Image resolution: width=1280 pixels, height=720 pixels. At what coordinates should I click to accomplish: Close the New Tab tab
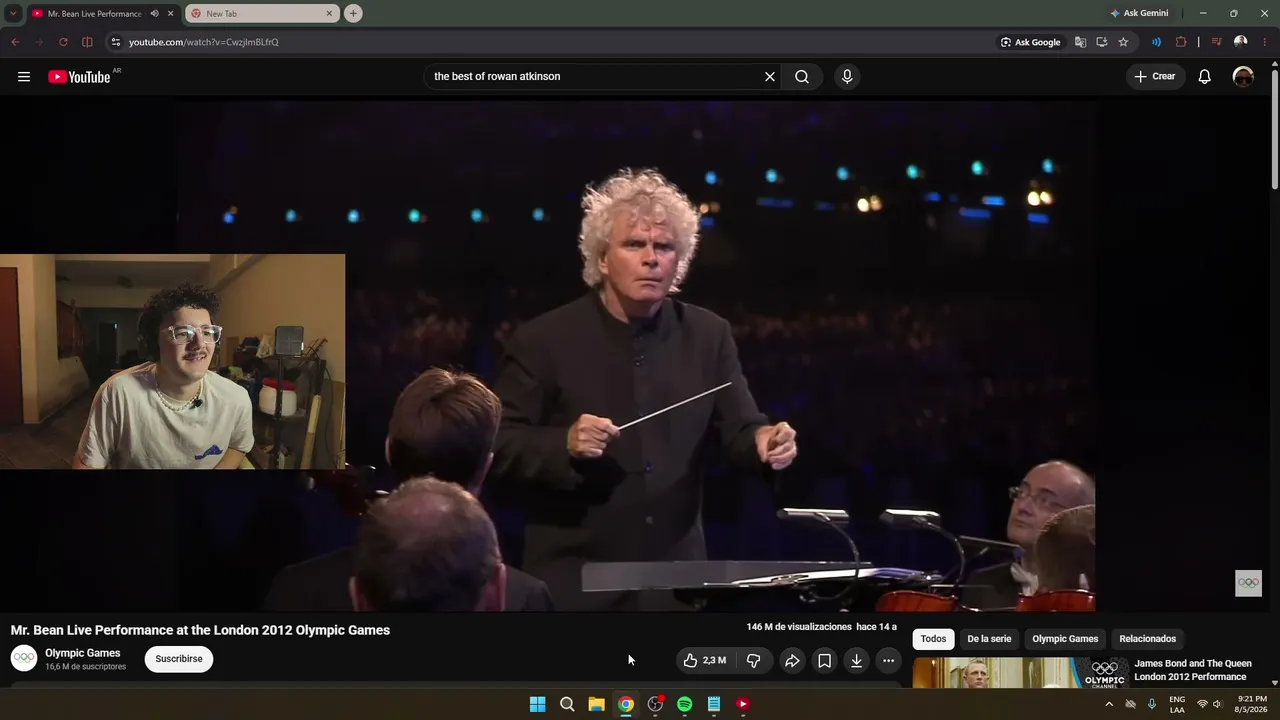tap(329, 14)
